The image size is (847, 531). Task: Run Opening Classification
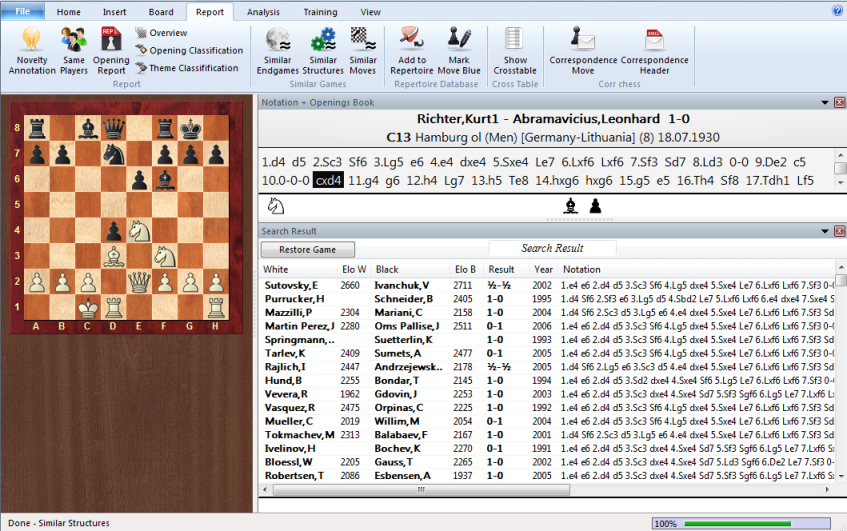pyautogui.click(x=189, y=50)
